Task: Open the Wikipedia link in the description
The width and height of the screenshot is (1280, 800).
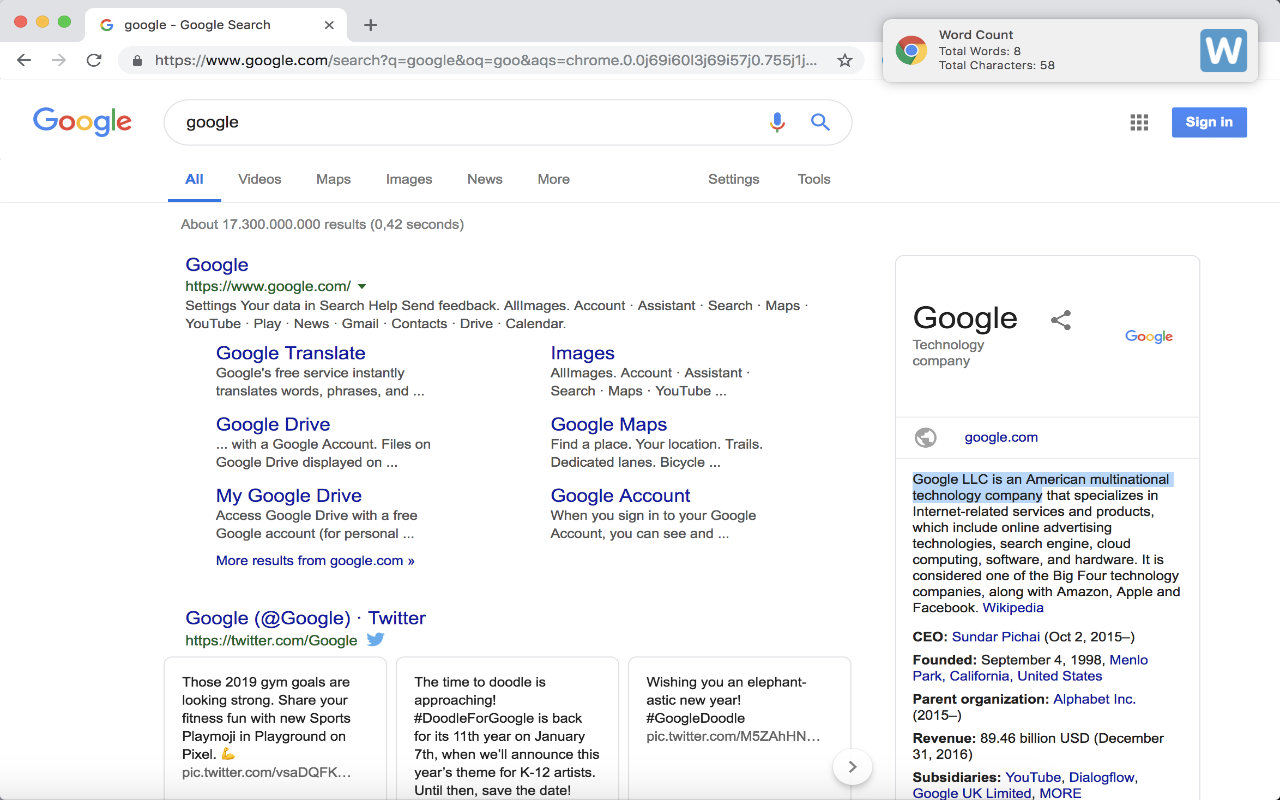Action: pos(1013,607)
